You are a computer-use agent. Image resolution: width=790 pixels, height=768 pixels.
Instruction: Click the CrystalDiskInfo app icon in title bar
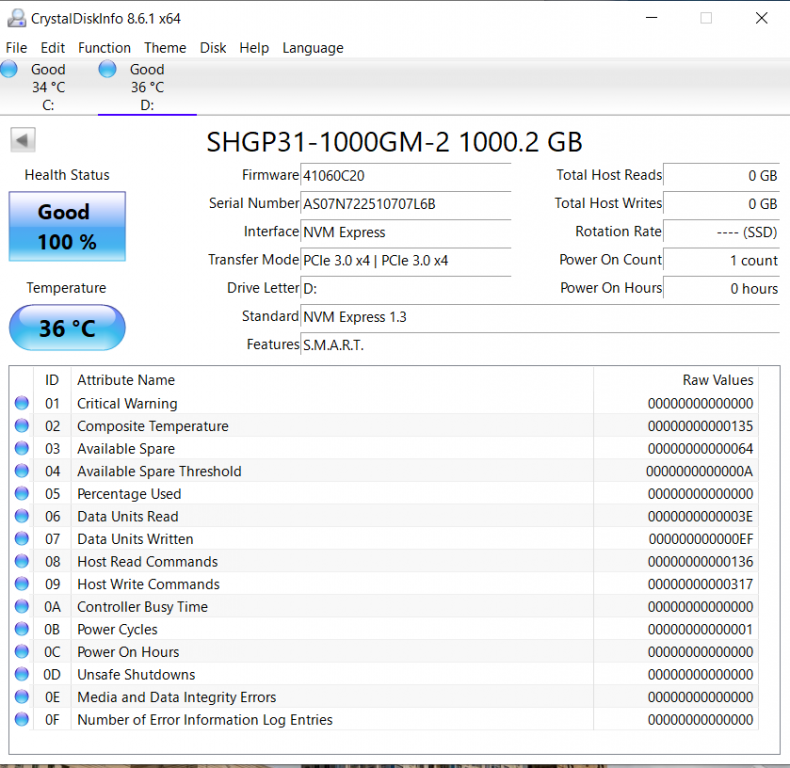pos(15,18)
